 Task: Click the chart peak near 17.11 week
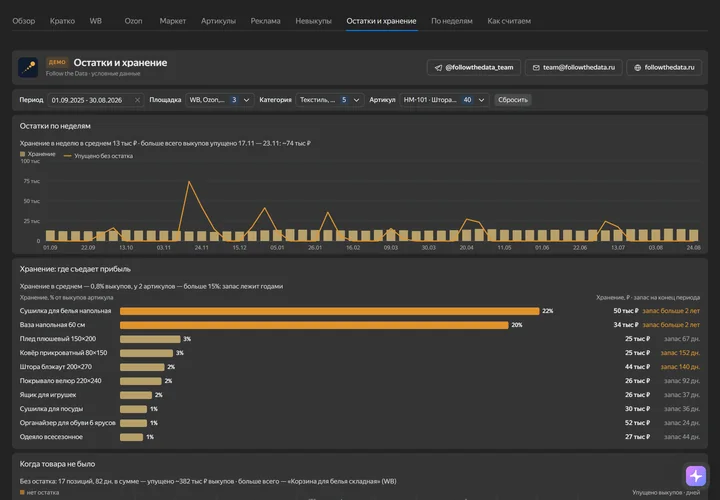point(189,182)
